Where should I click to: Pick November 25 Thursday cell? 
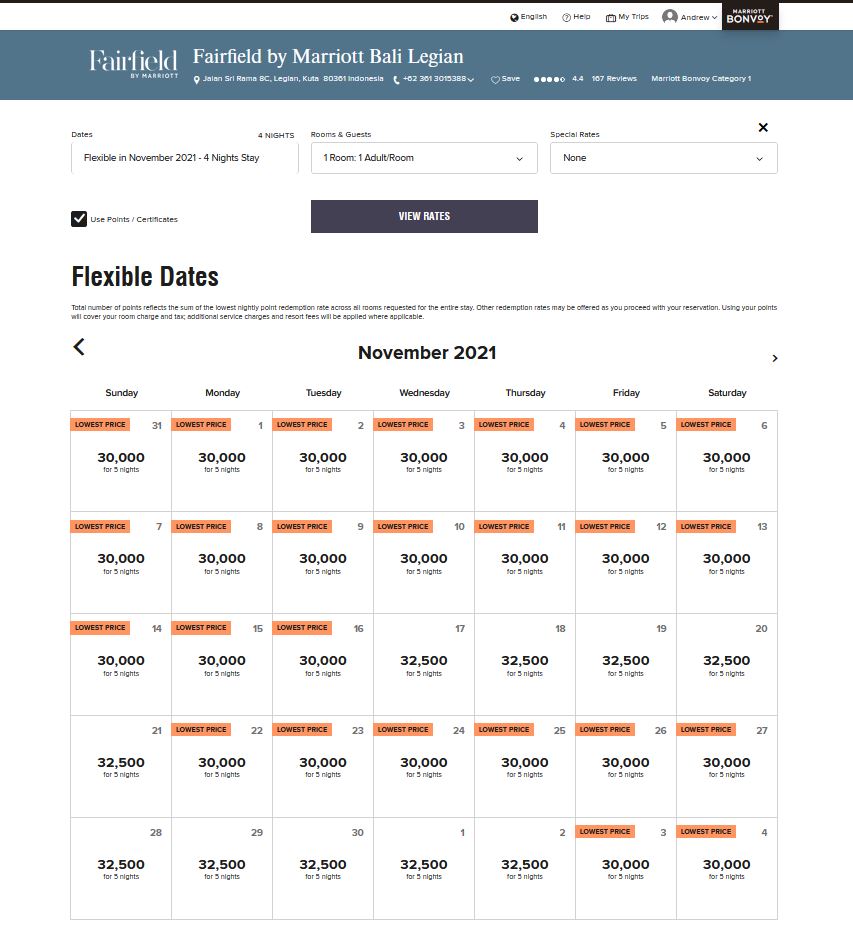click(x=525, y=767)
